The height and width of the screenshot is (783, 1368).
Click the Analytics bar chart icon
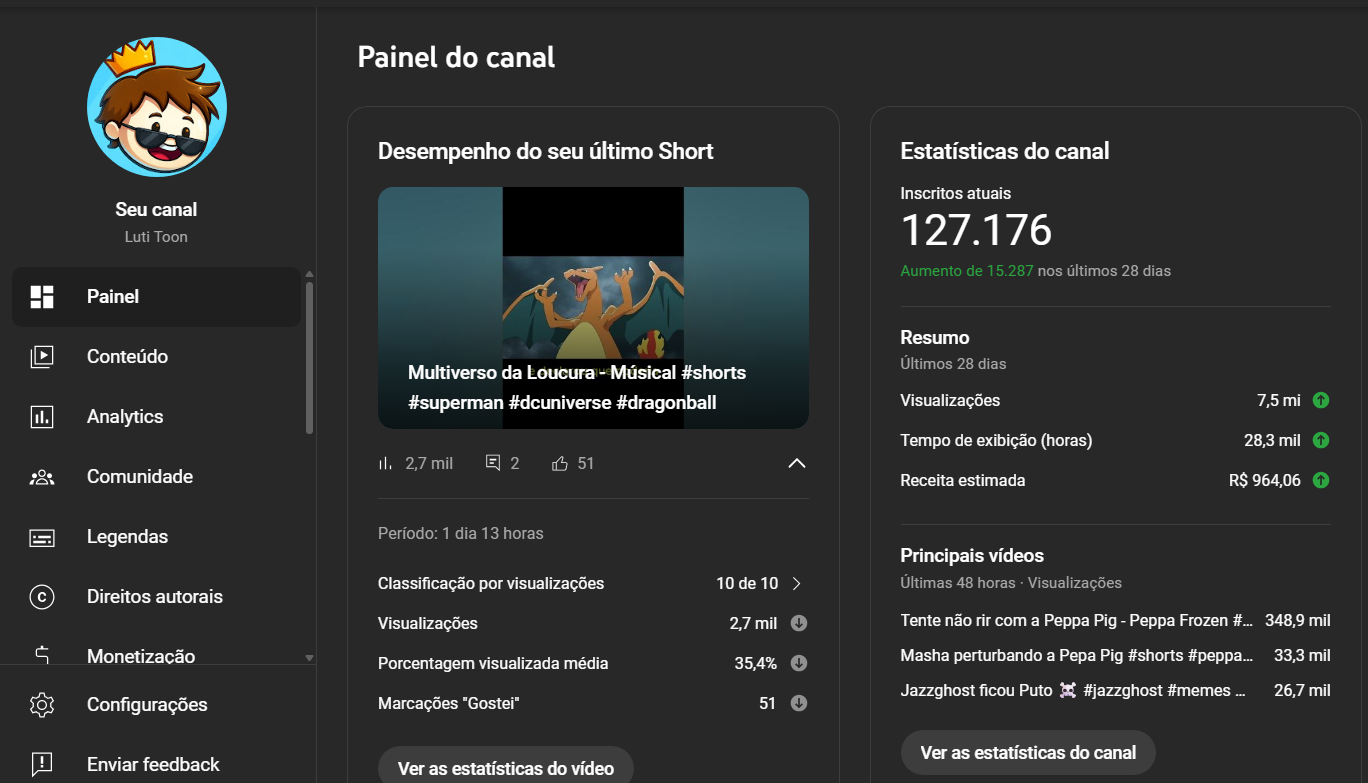(x=42, y=416)
